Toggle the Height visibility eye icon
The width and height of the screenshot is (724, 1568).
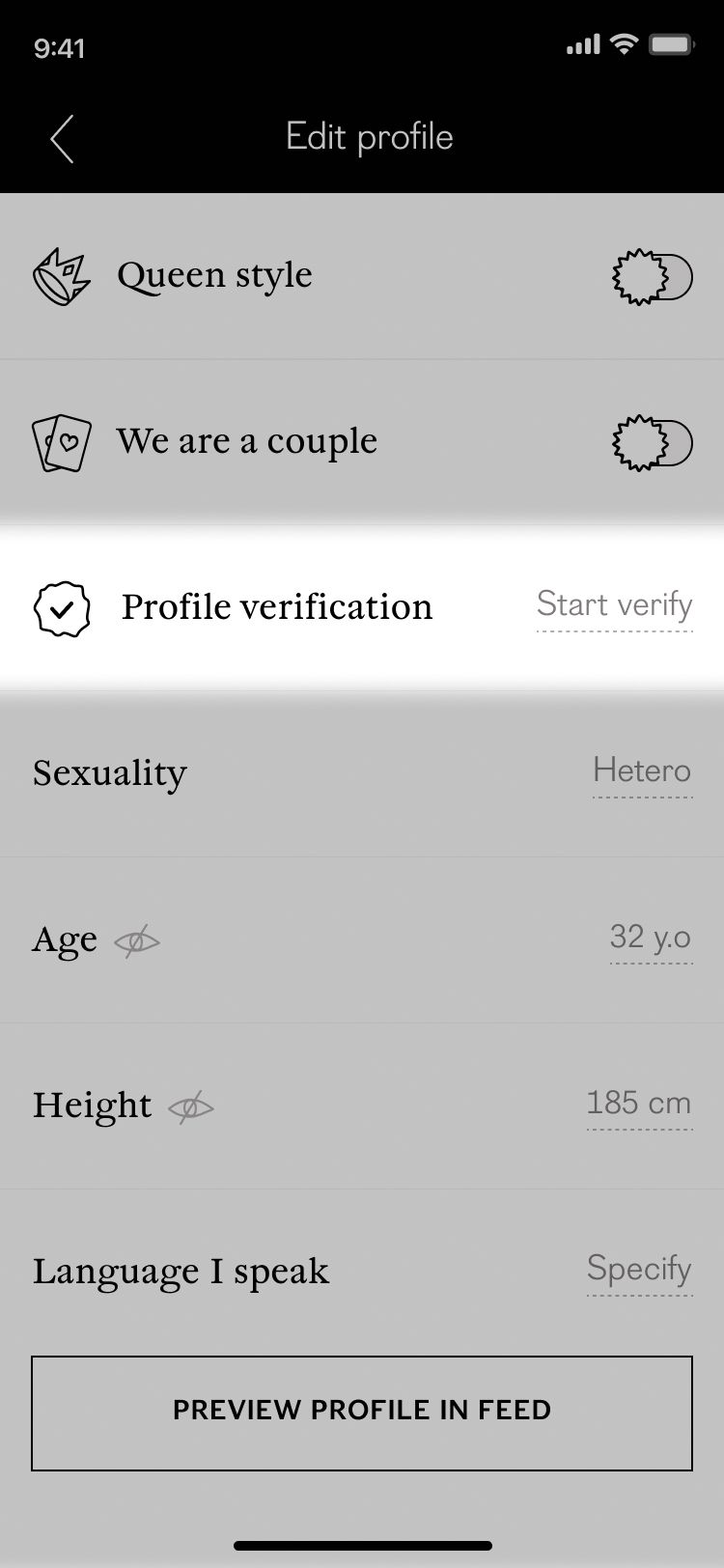pos(190,1106)
